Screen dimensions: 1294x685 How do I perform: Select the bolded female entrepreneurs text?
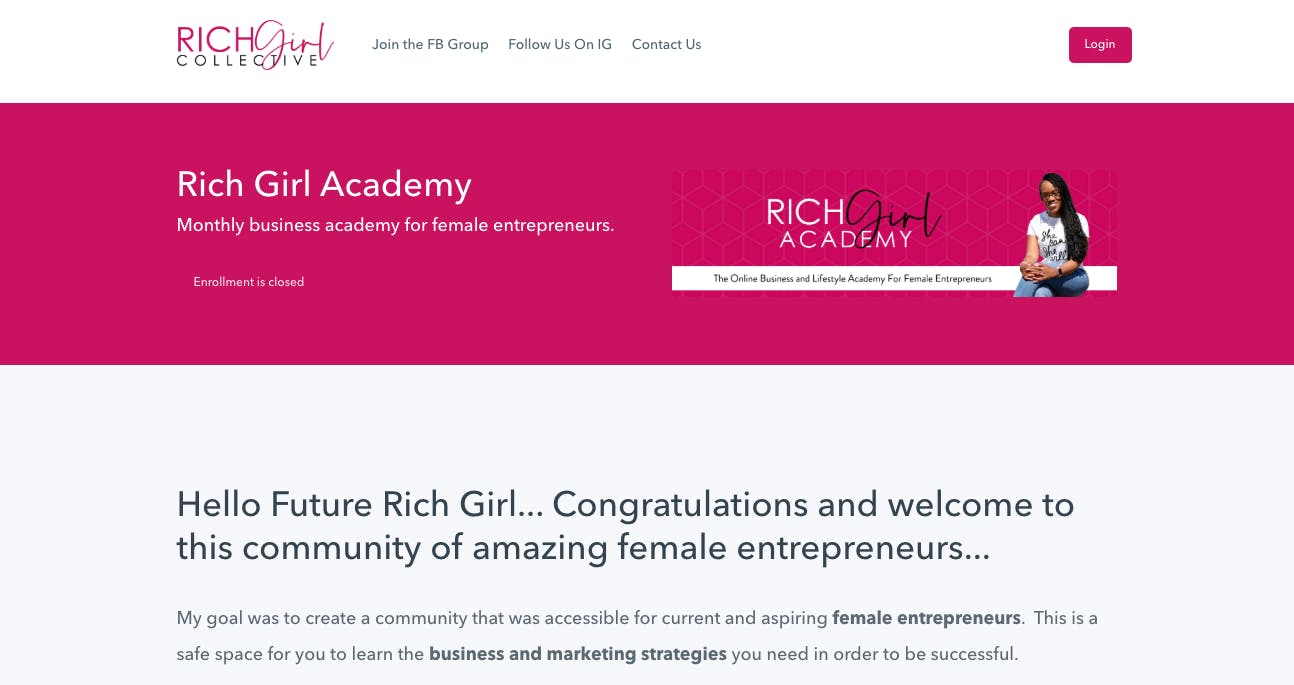click(926, 618)
